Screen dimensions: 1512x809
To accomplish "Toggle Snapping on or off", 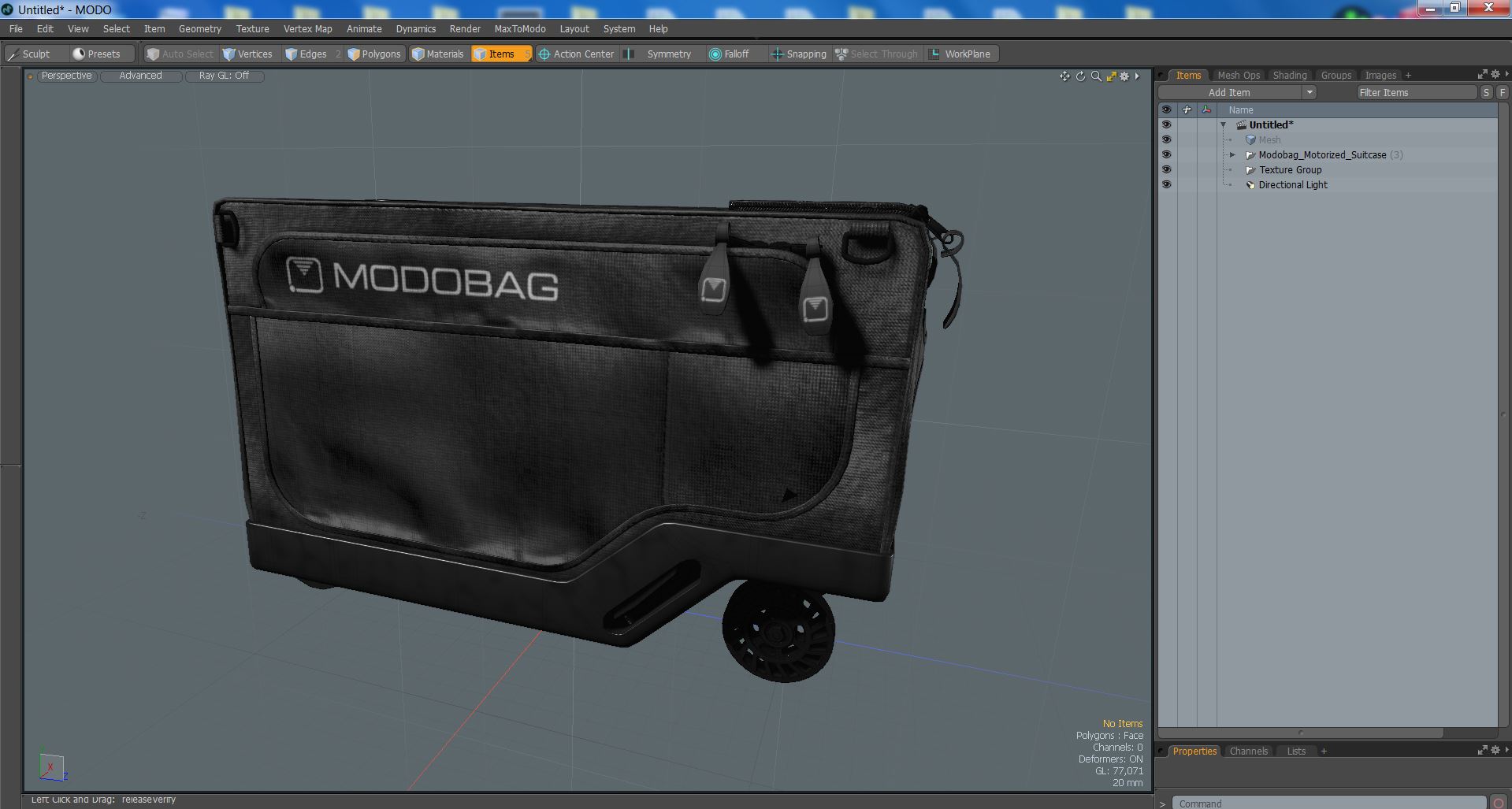I will [798, 54].
